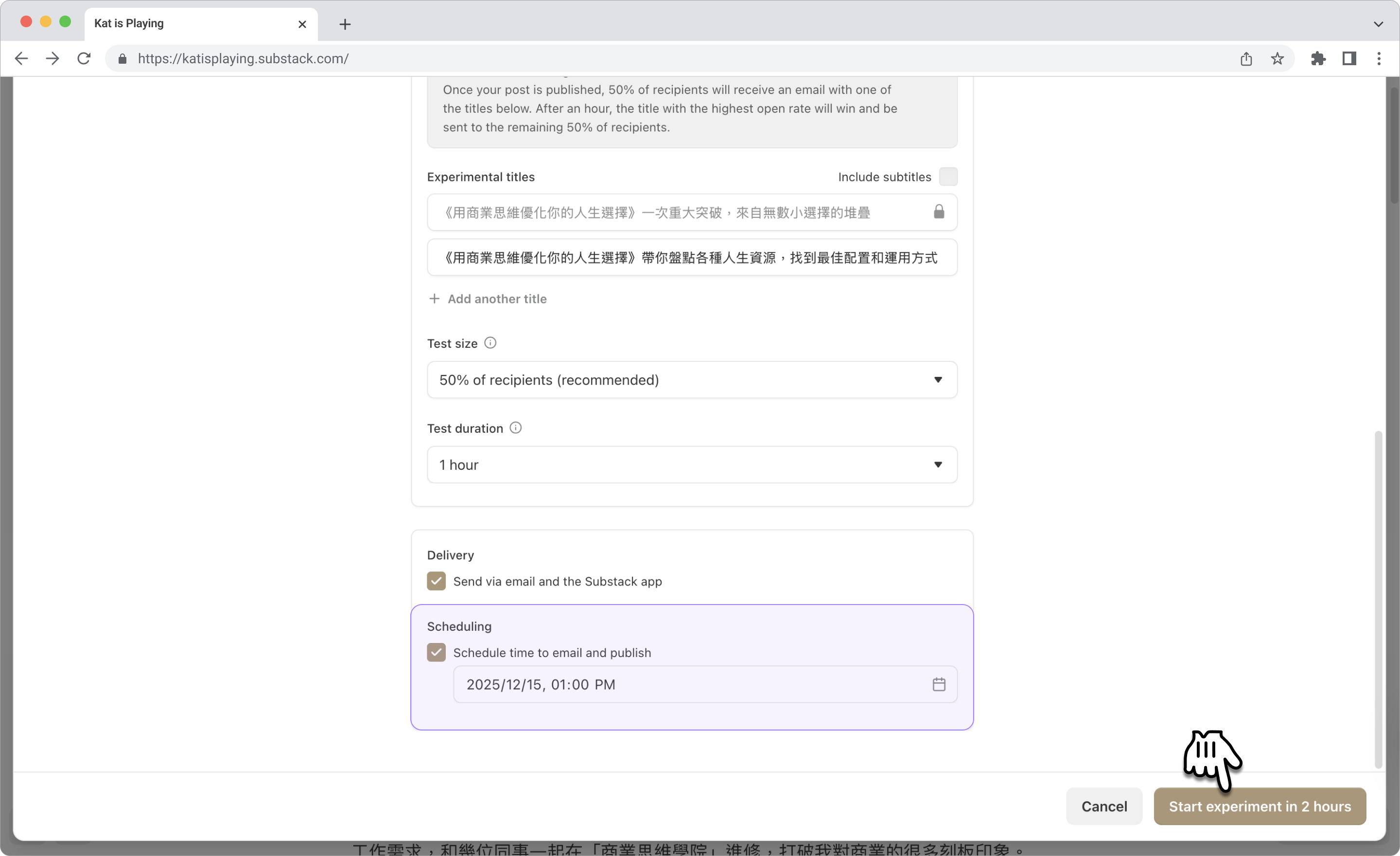Uncheck Send via email and Substack app
The height and width of the screenshot is (856, 1400).
437,581
